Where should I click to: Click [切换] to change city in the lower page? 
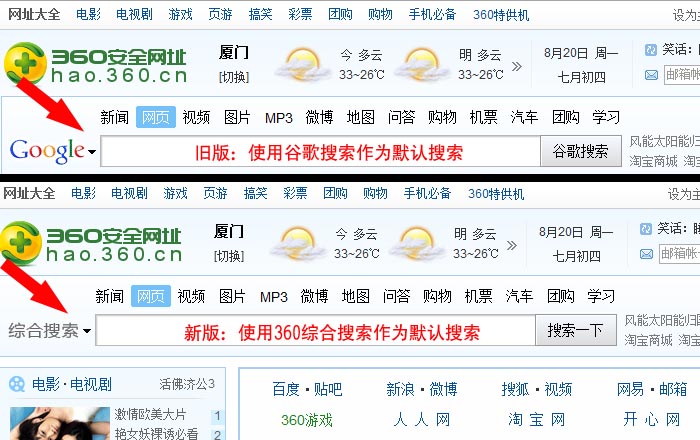[x=229, y=256]
